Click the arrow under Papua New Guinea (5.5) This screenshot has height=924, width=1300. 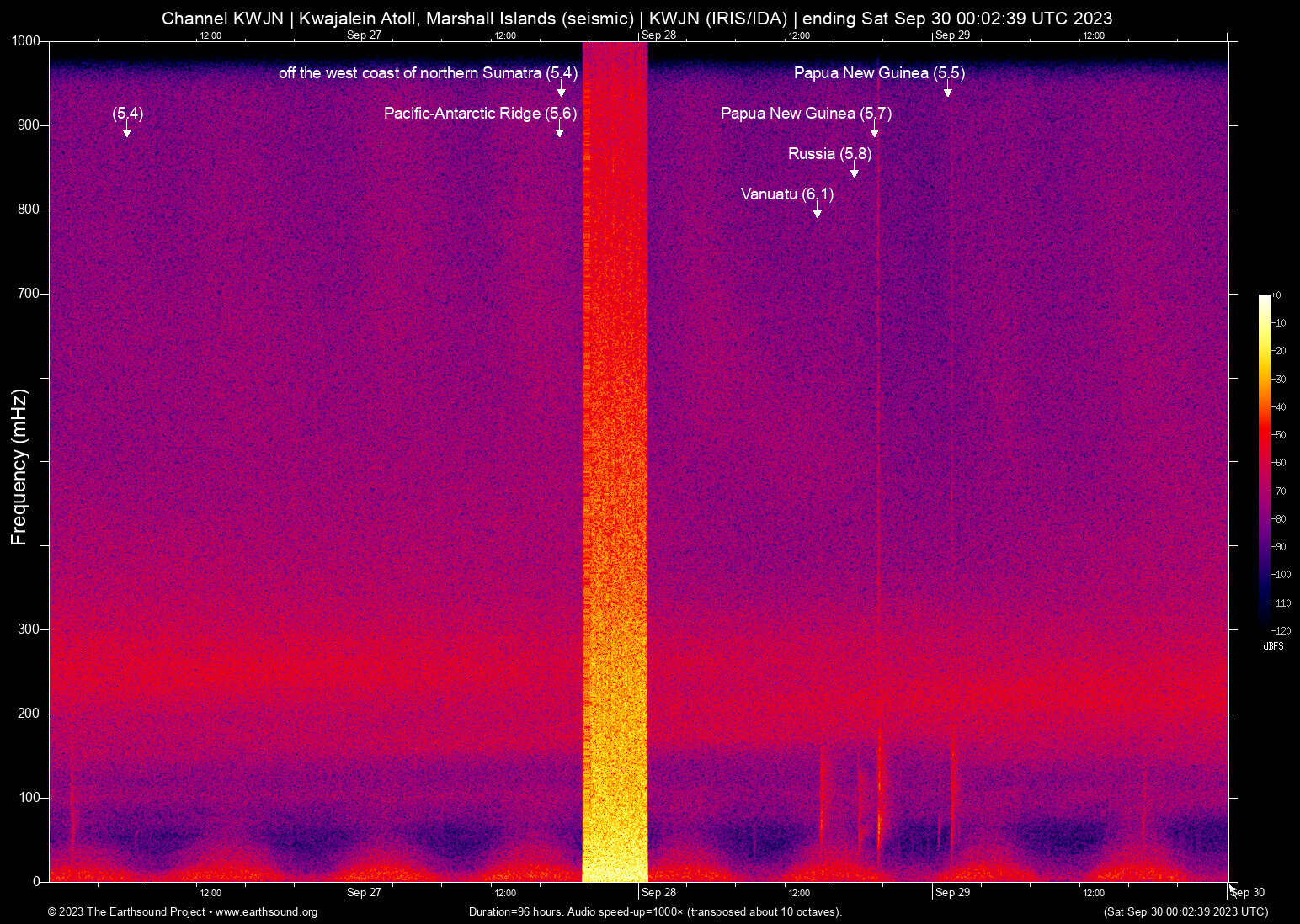click(x=948, y=89)
